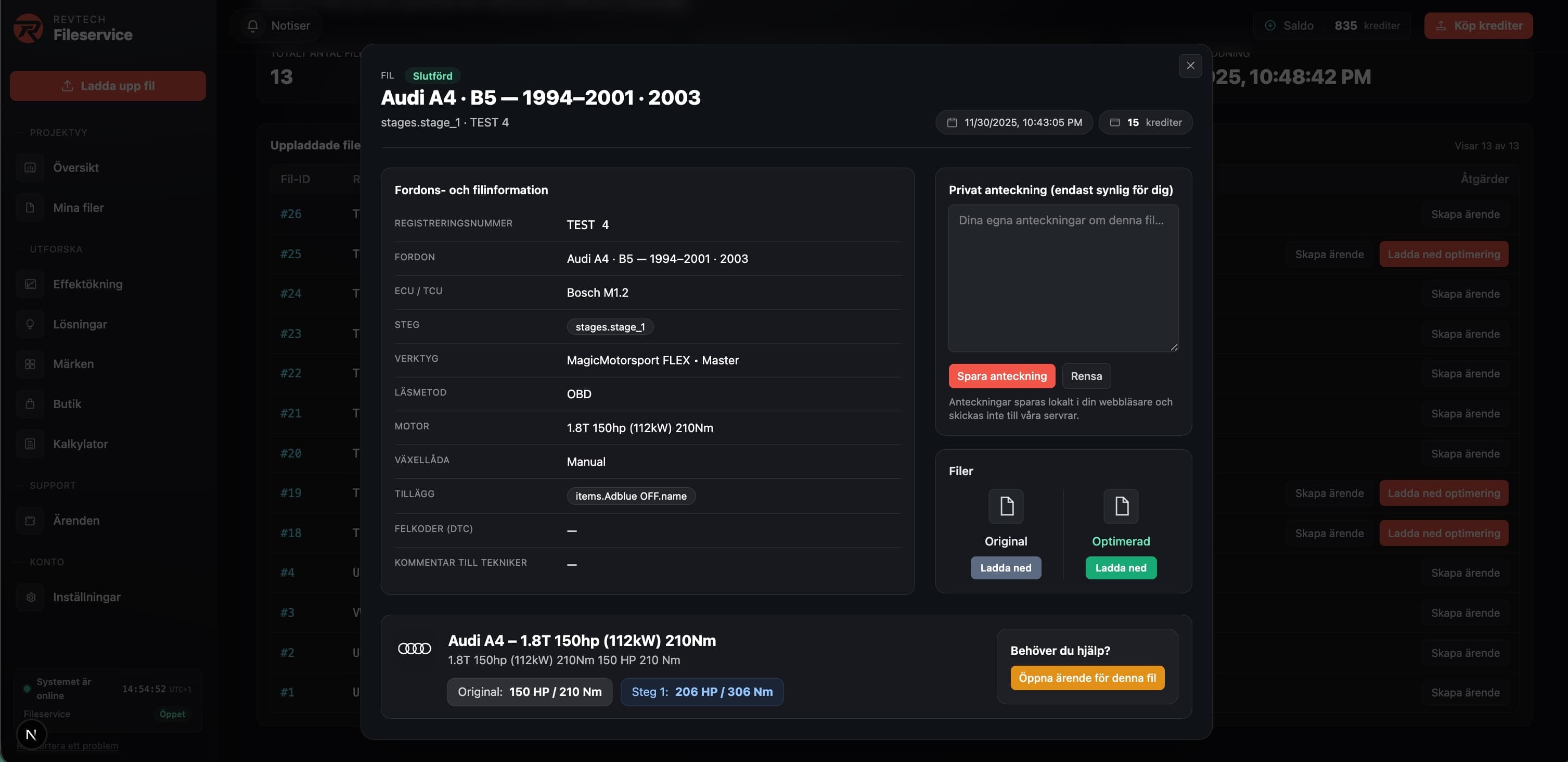Click the Original file document icon

(x=1006, y=506)
